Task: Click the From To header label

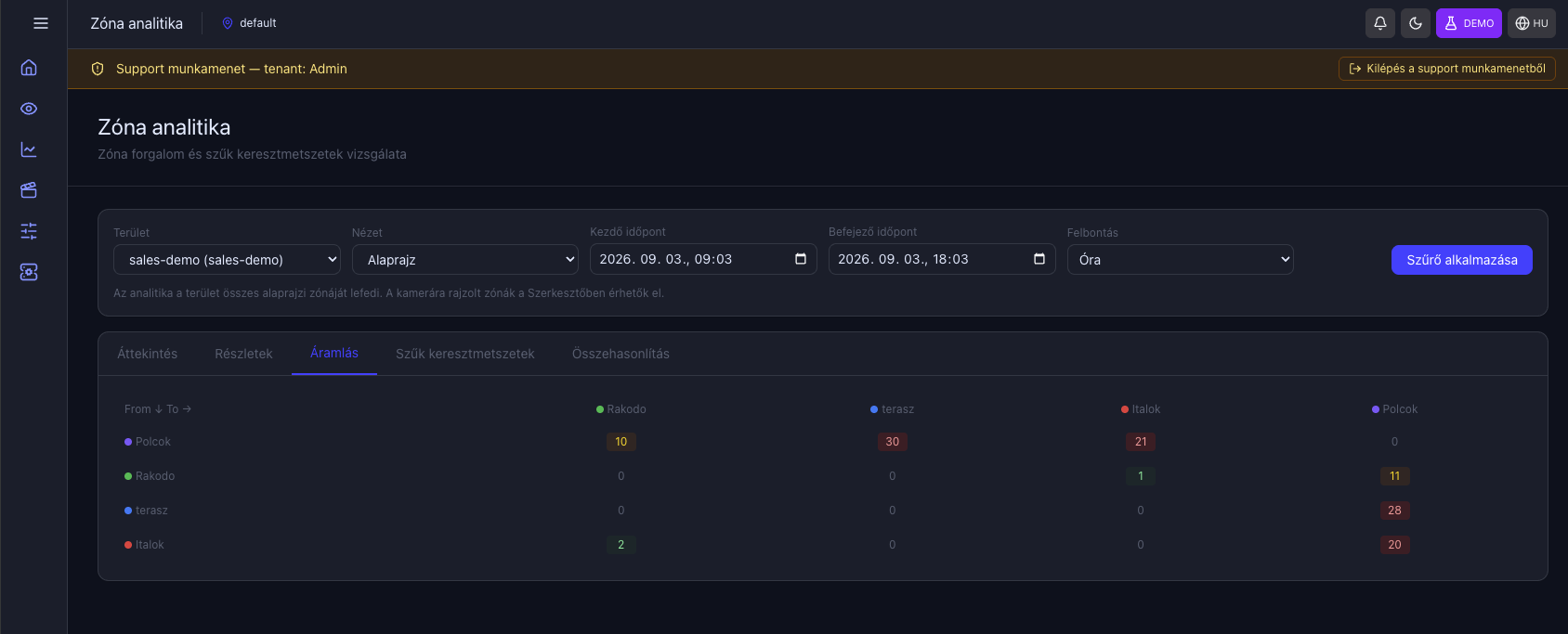Action: pos(158,409)
